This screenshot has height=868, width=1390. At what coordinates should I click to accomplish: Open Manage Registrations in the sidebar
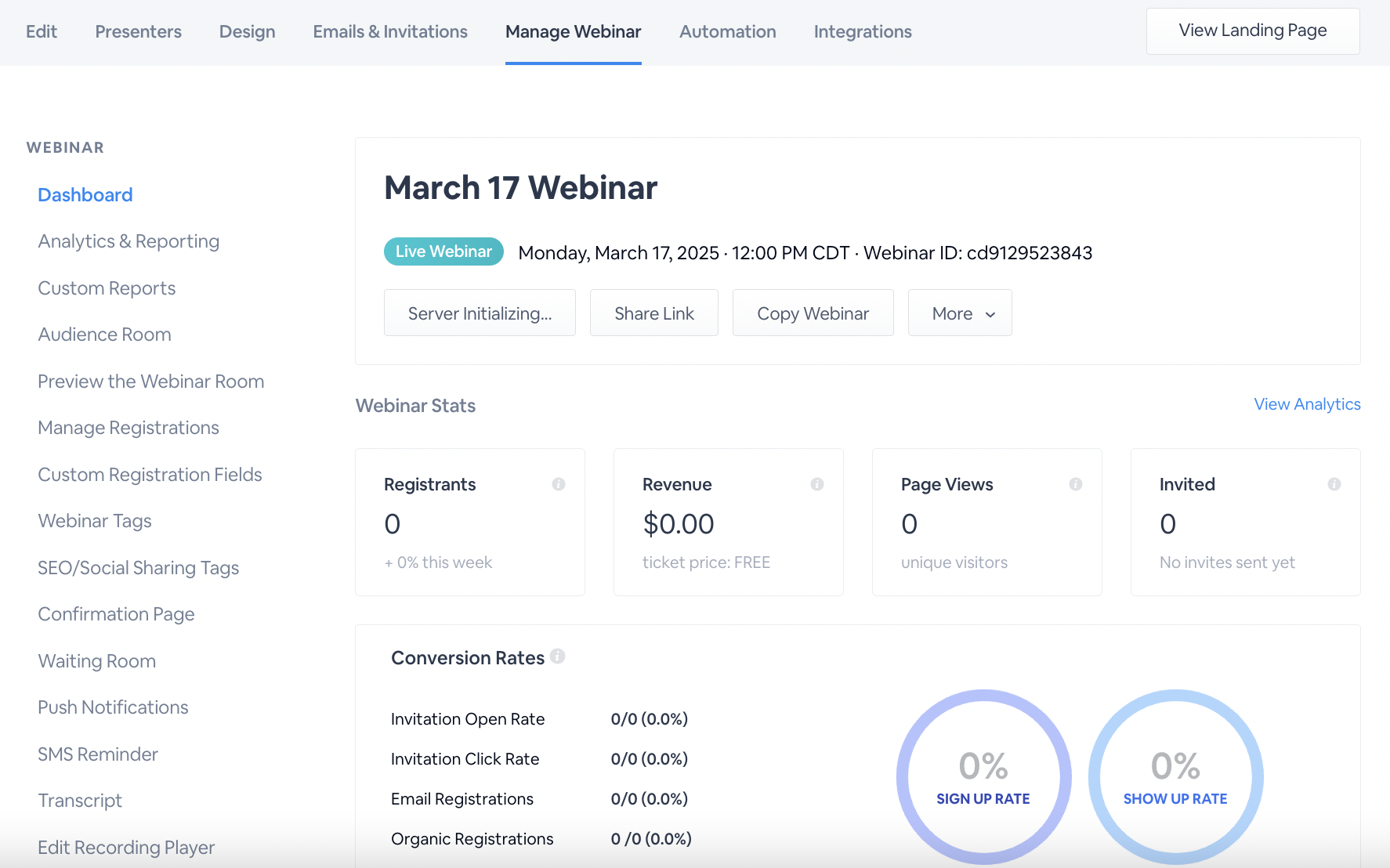tap(129, 428)
